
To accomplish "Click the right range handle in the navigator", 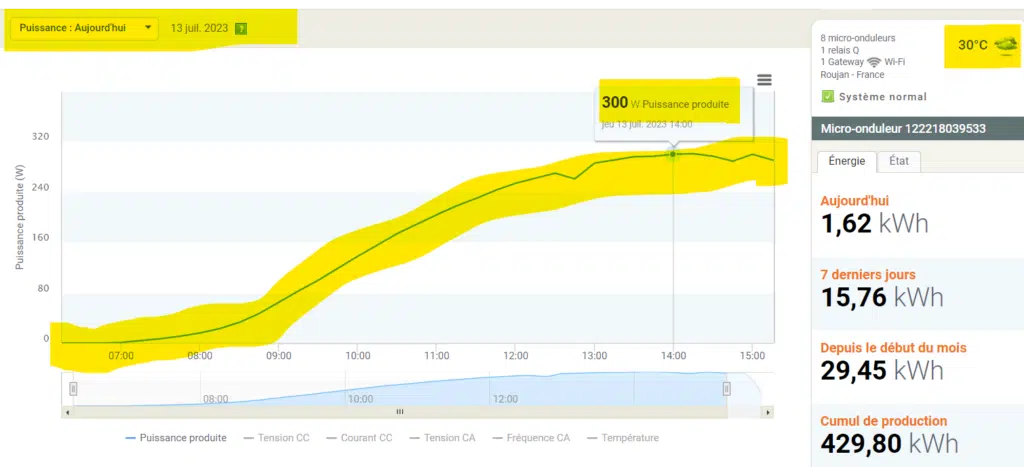I will 727,389.
